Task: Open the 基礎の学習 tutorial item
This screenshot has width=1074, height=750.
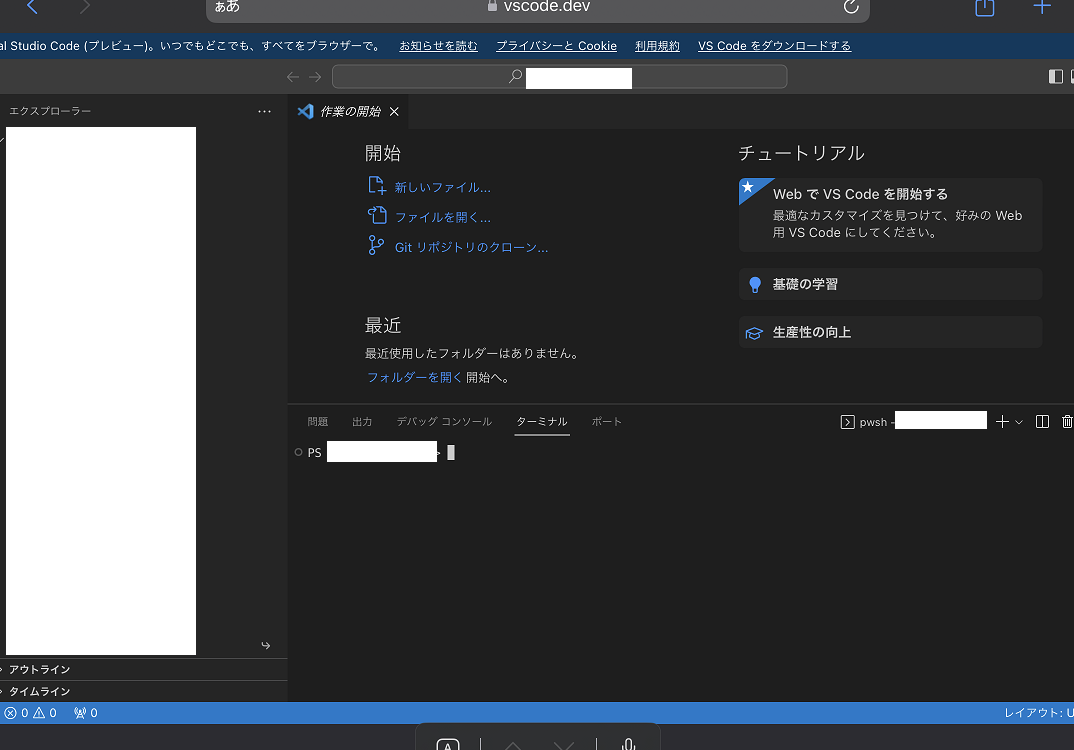Action: [x=890, y=284]
